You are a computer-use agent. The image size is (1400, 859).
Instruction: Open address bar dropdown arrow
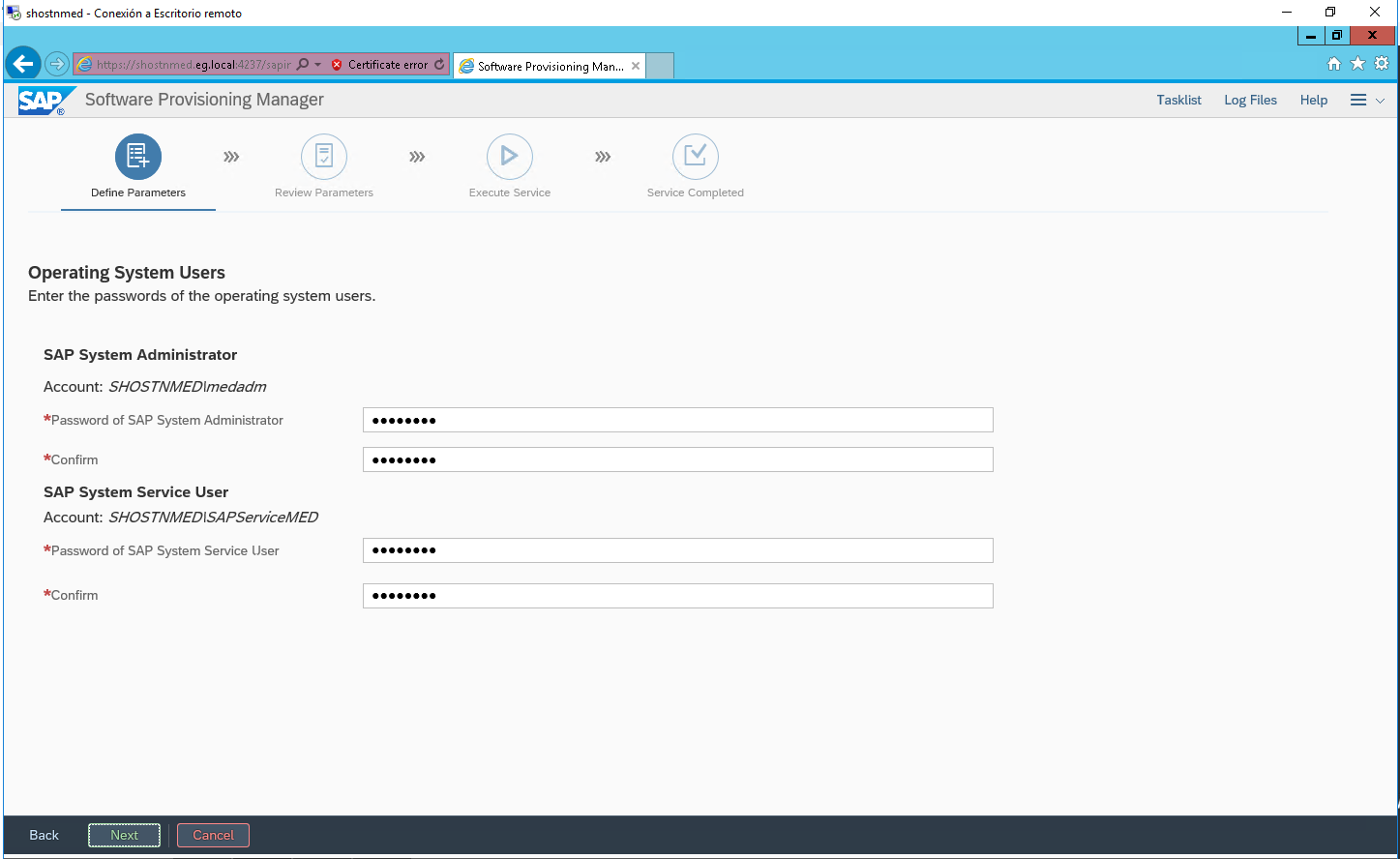coord(318,65)
